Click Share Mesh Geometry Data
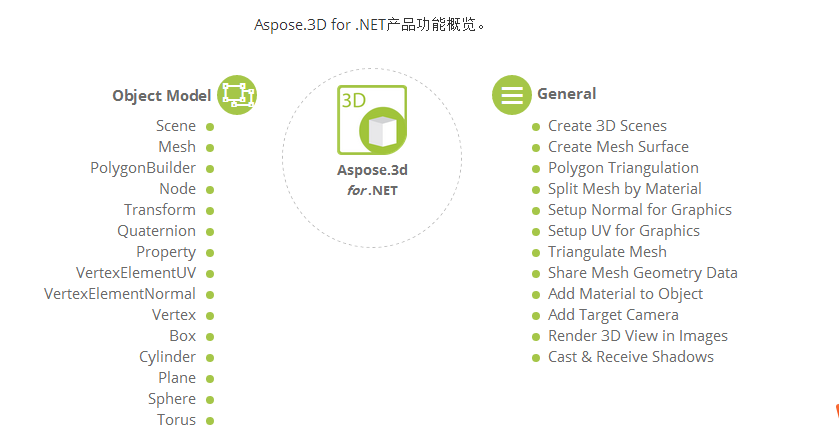This screenshot has height=427, width=839. click(x=643, y=273)
